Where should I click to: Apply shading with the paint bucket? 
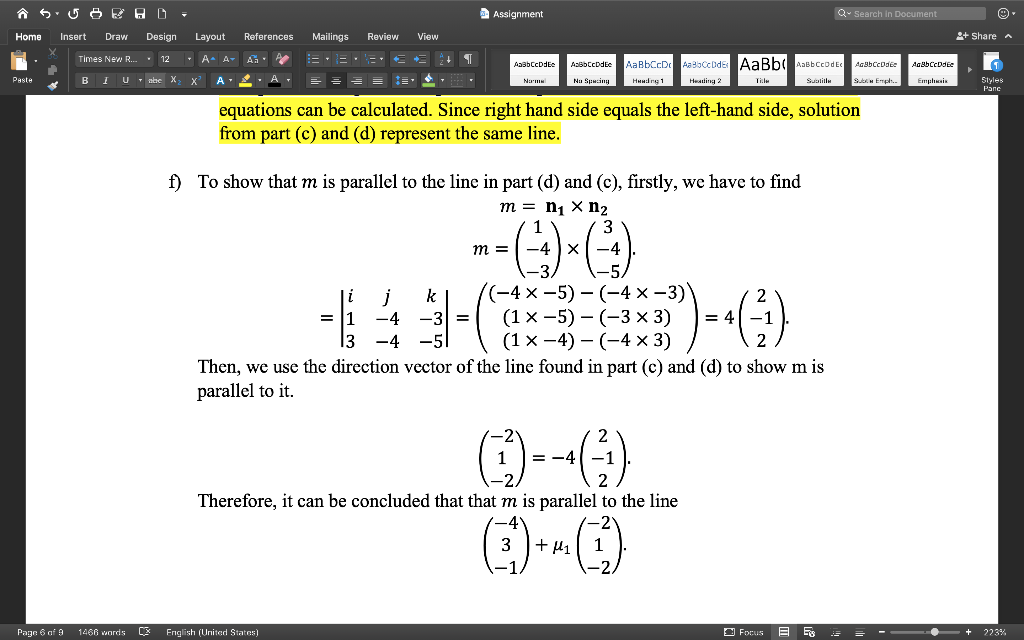(x=429, y=80)
